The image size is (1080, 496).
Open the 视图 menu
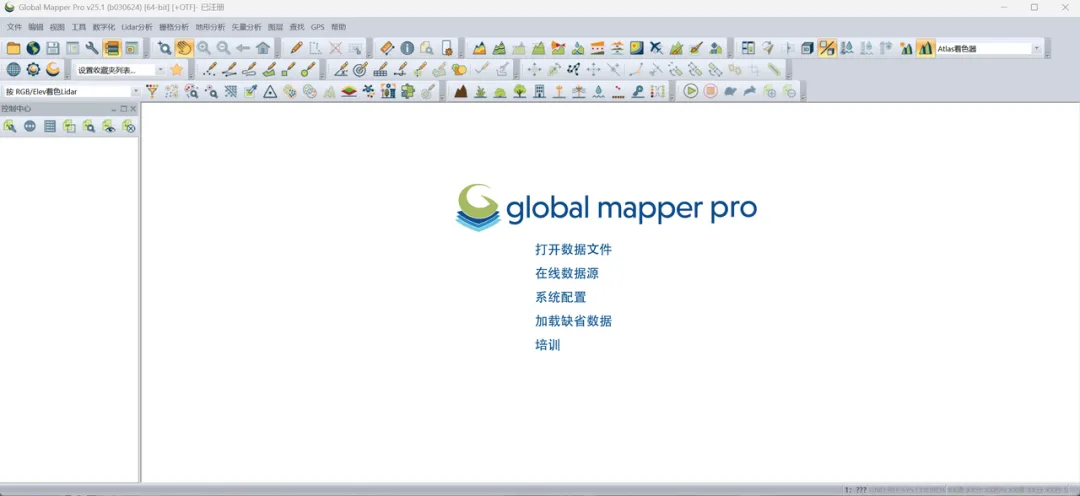tap(57, 27)
